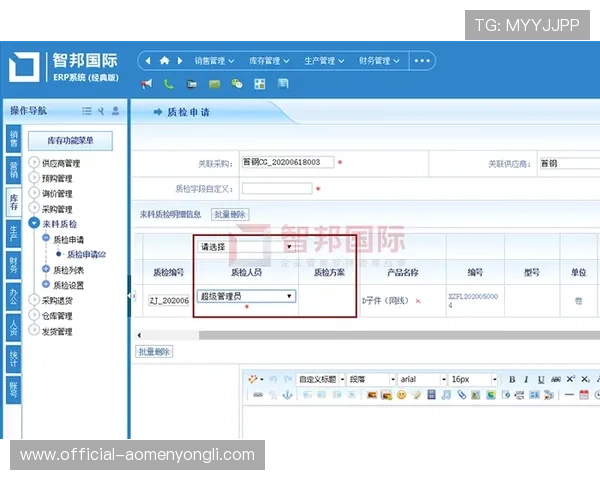
Task: Expand 预购管理 tree node
Action: (x=34, y=178)
